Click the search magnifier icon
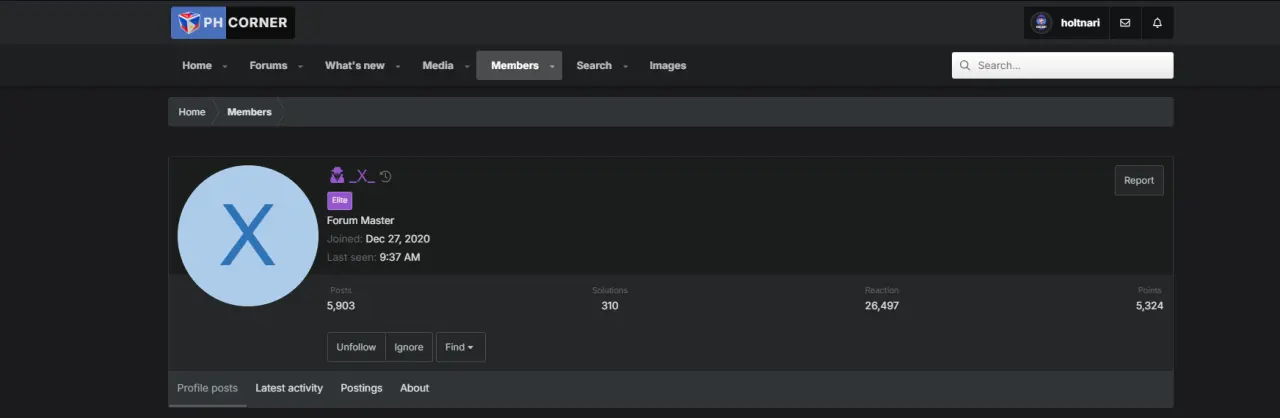The width and height of the screenshot is (1280, 418). [965, 65]
